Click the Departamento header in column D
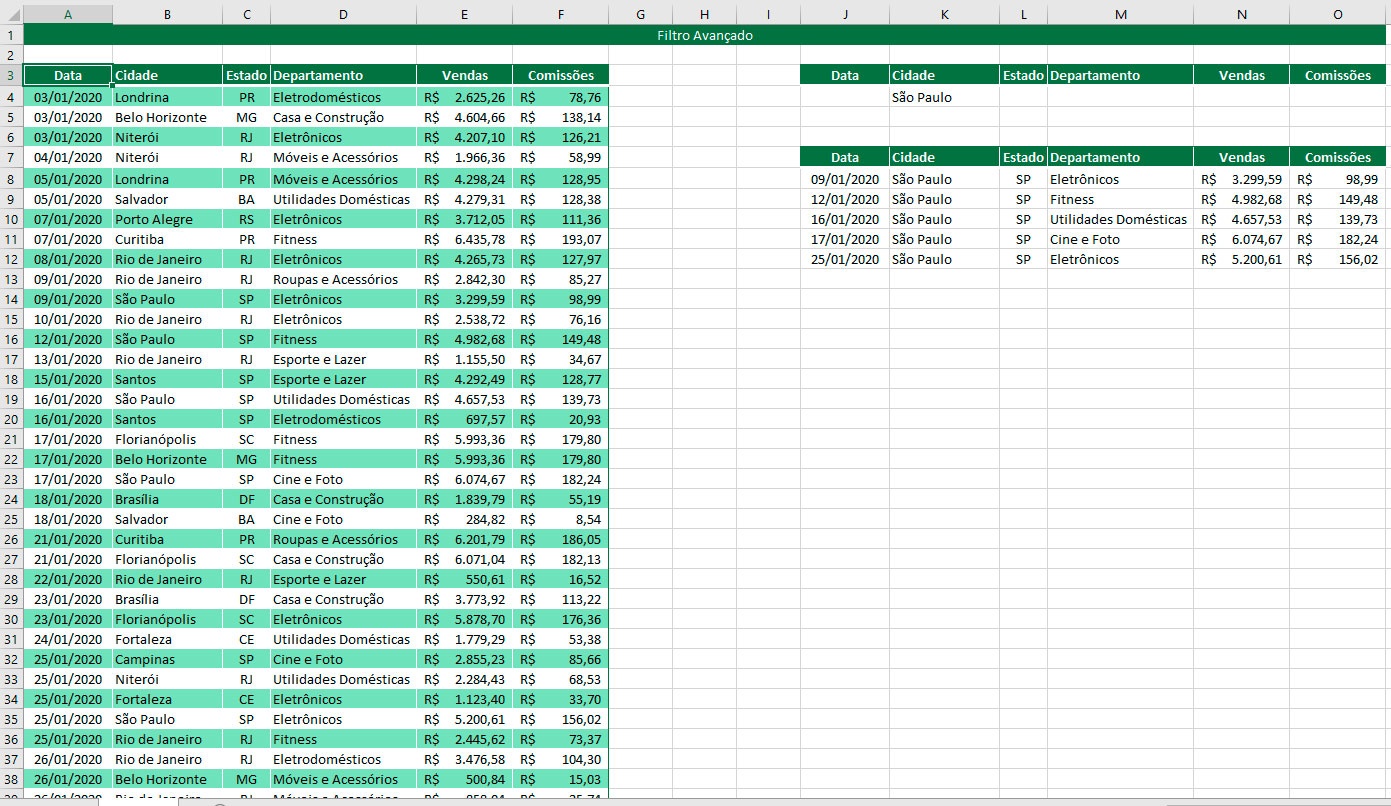Image resolution: width=1391 pixels, height=806 pixels. point(343,75)
